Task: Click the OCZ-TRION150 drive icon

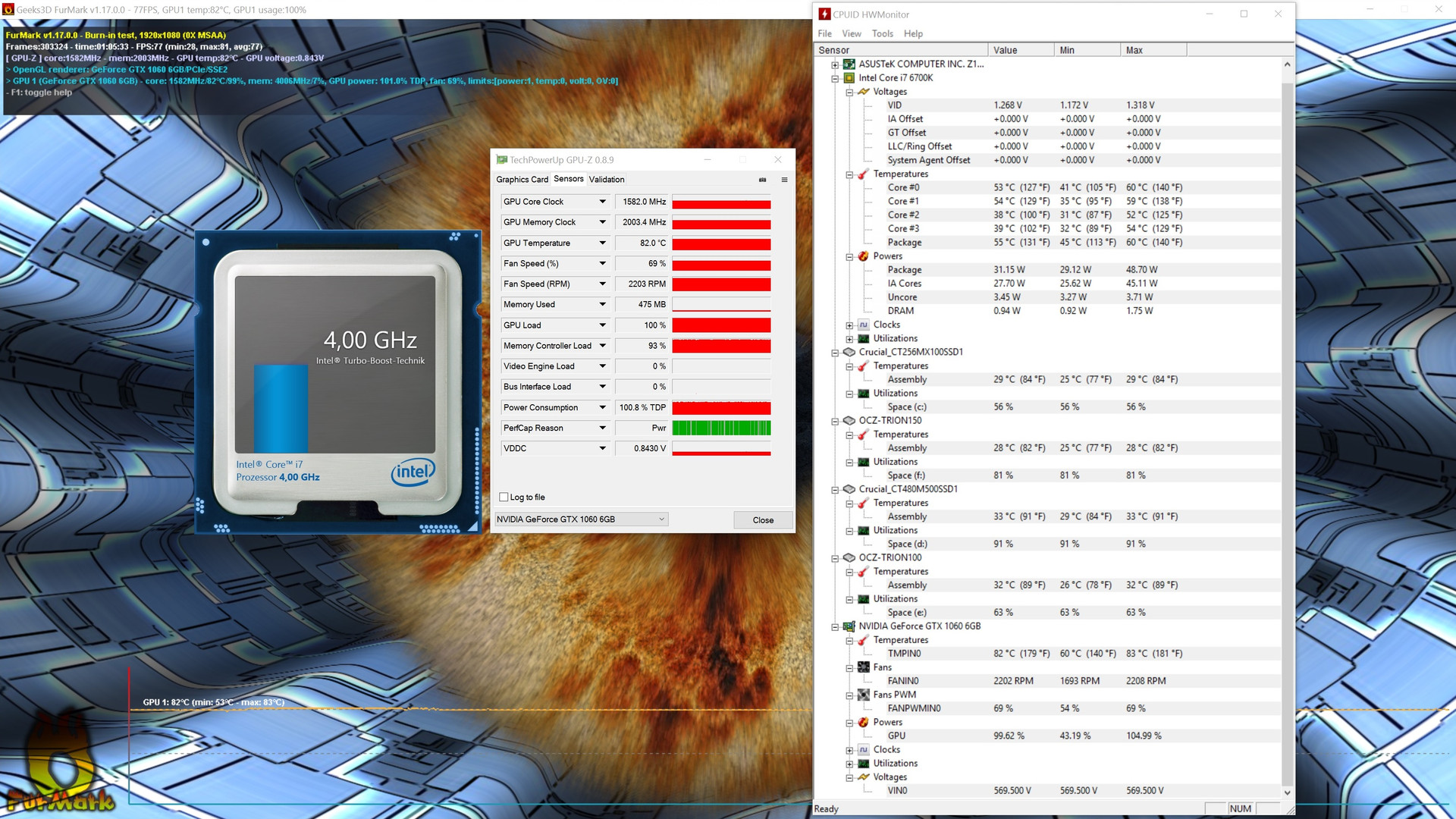Action: click(849, 421)
